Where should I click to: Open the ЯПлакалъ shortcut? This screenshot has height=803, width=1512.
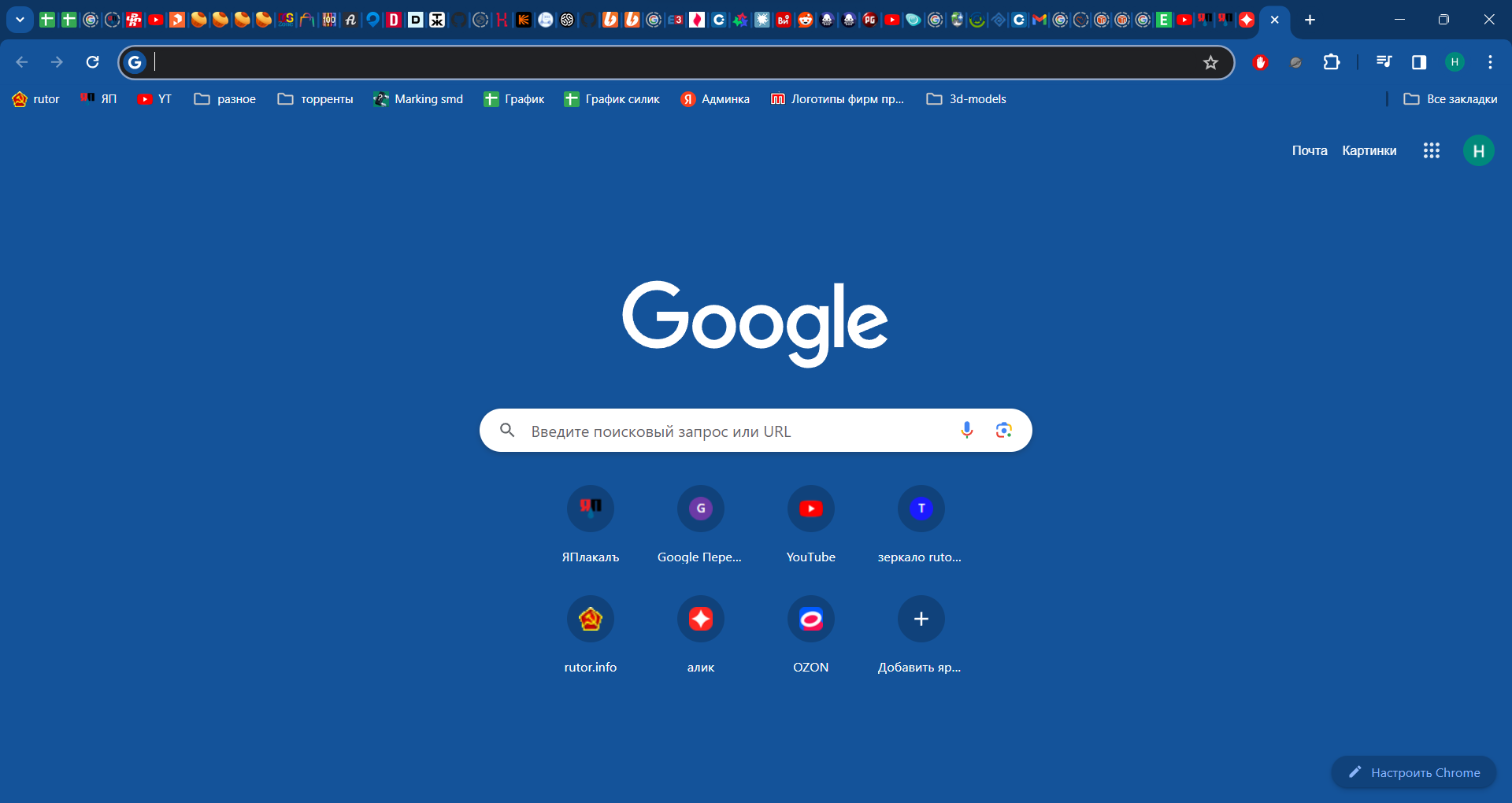[x=591, y=525]
